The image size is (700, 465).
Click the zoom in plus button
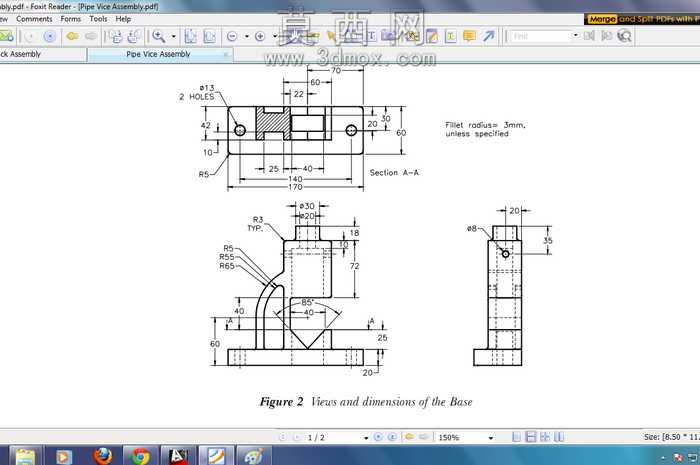pos(260,36)
